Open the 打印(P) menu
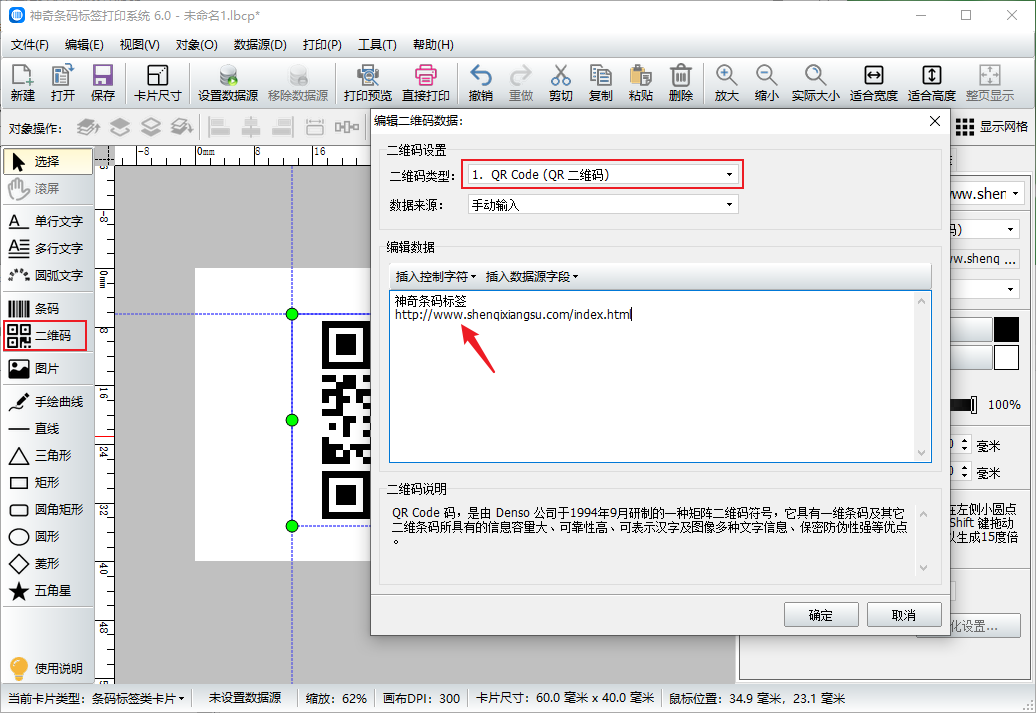 [322, 45]
